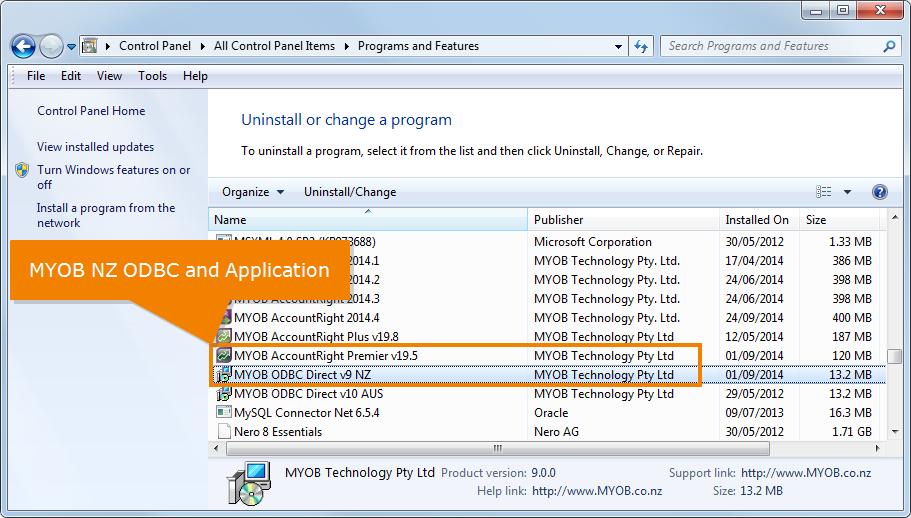Screen dimensions: 911x518
Task: Open the Tools menu
Action: point(152,76)
